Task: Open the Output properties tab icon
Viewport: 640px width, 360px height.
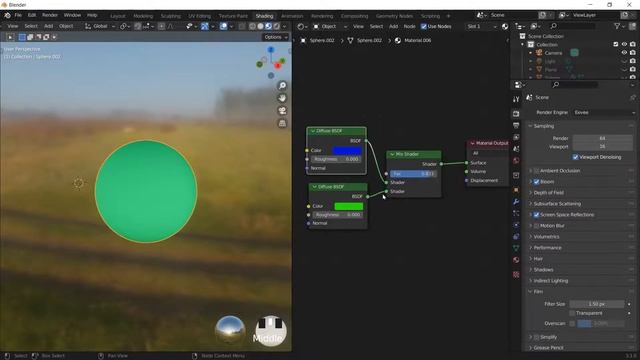Action: click(516, 125)
